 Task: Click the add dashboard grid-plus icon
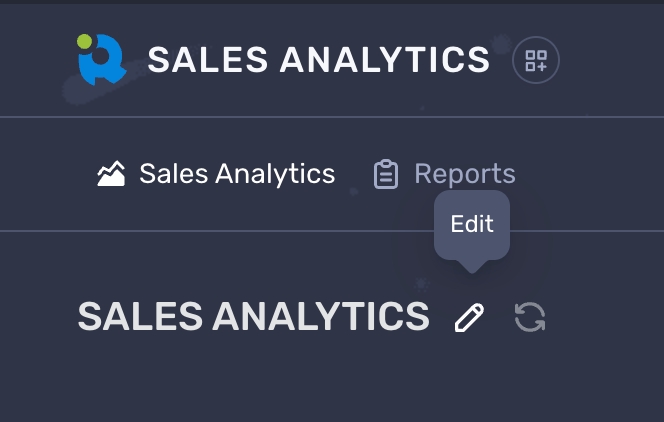point(536,60)
